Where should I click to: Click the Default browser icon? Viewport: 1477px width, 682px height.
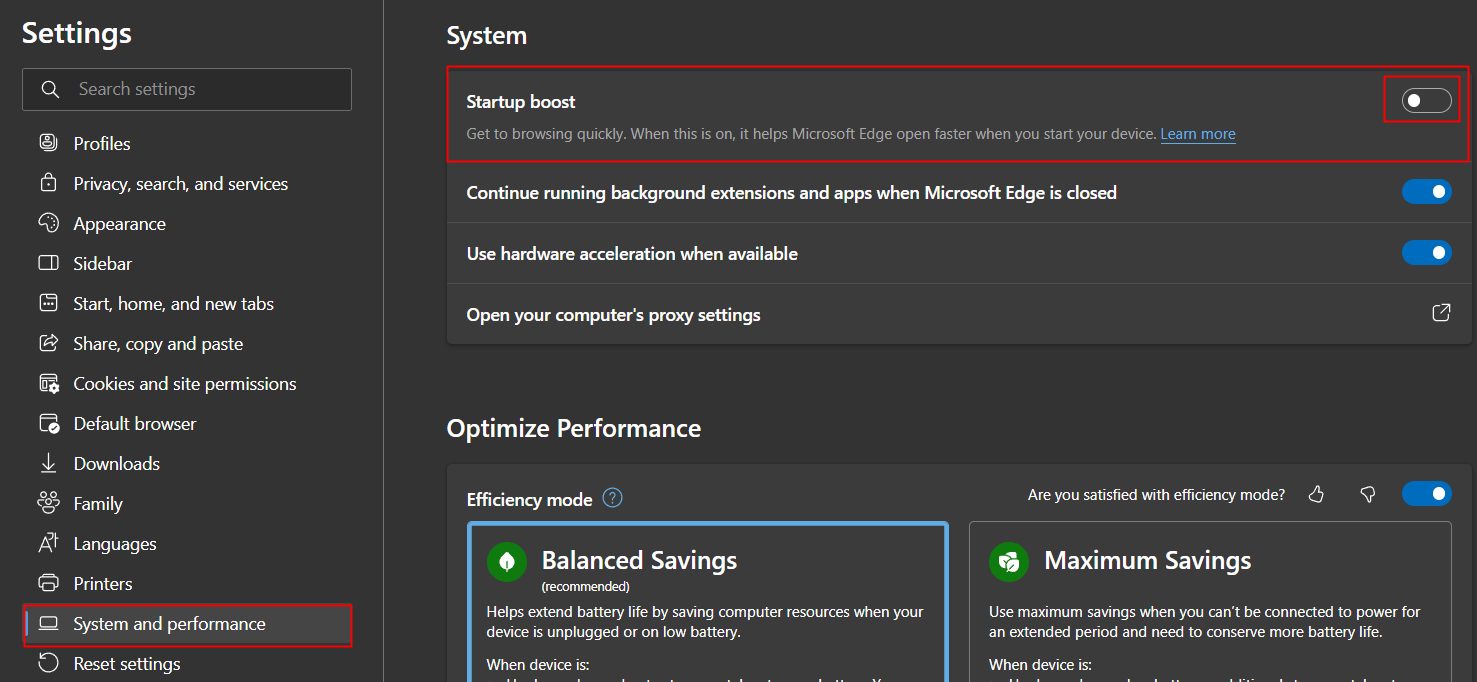click(48, 423)
